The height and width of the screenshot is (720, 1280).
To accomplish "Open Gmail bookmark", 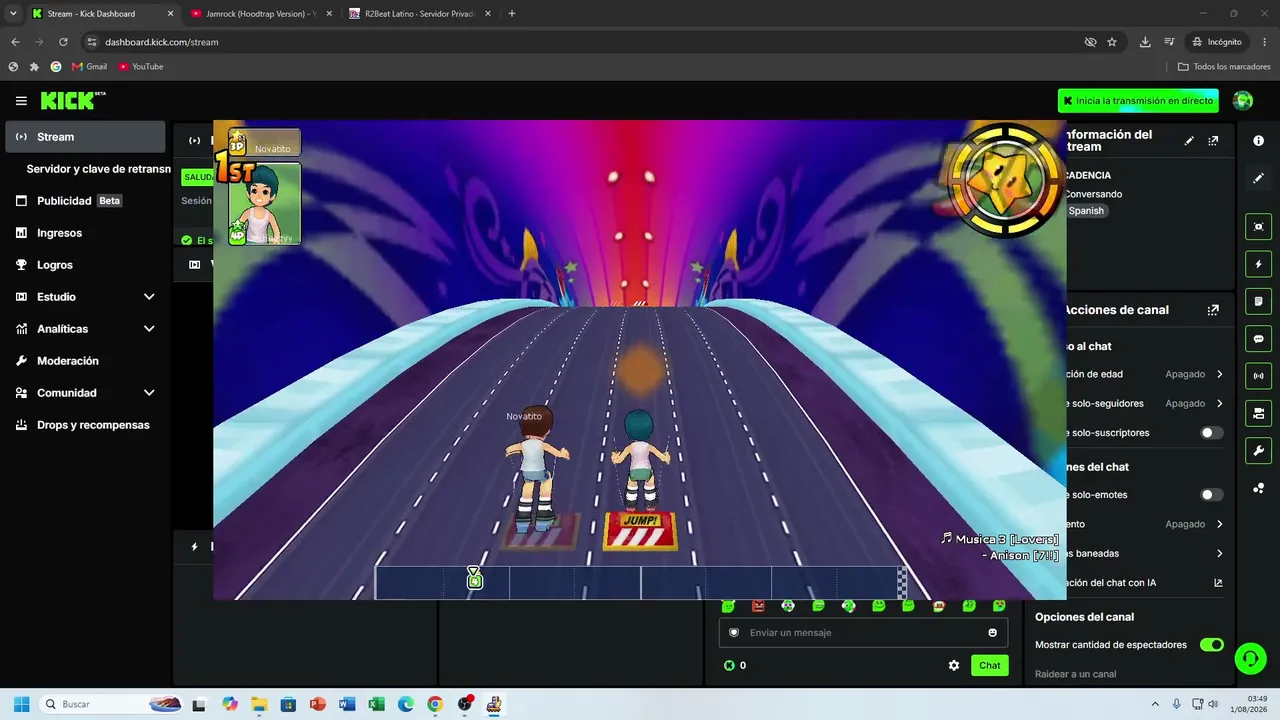I will [89, 67].
